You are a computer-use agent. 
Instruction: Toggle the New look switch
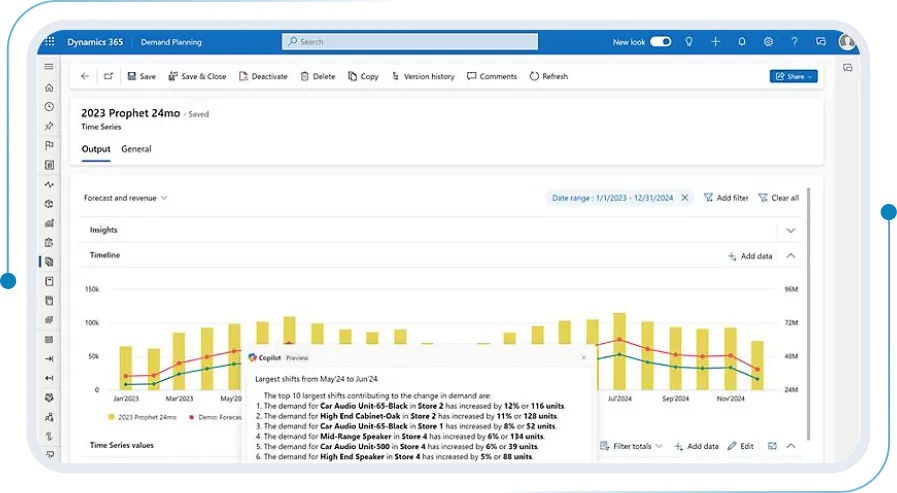point(660,42)
